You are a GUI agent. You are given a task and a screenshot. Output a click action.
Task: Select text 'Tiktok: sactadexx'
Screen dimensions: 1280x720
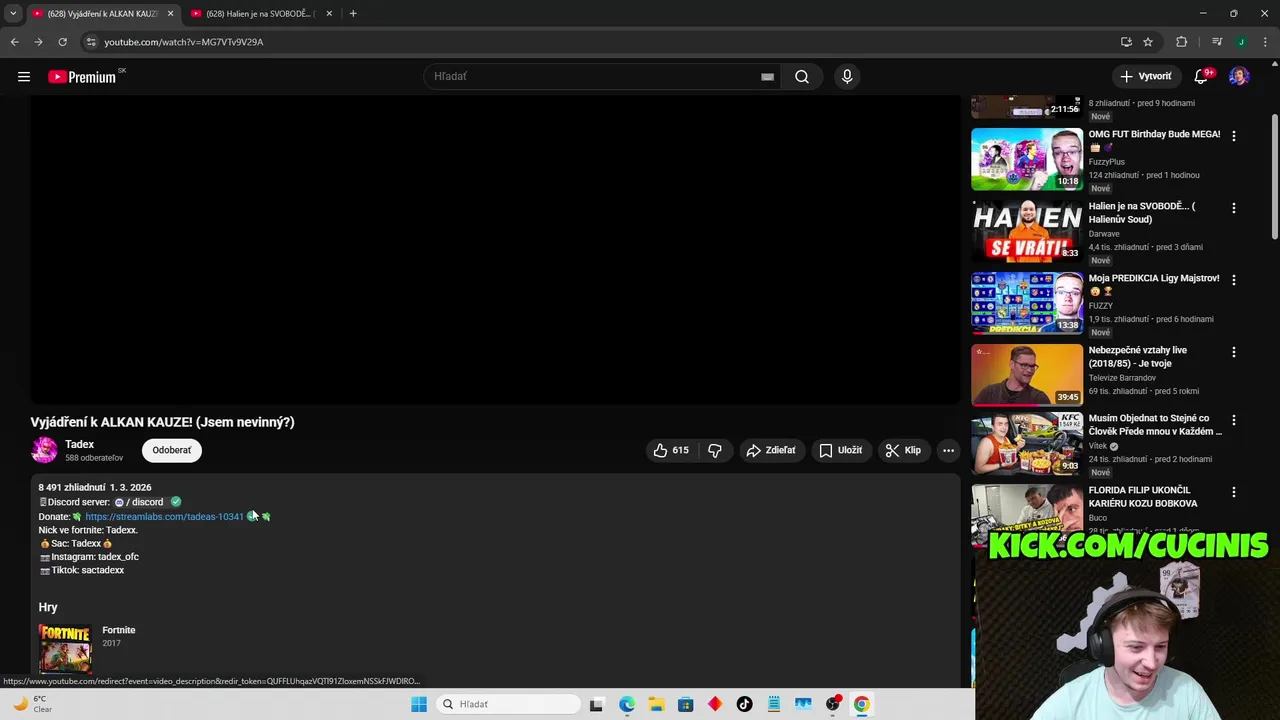(88, 570)
